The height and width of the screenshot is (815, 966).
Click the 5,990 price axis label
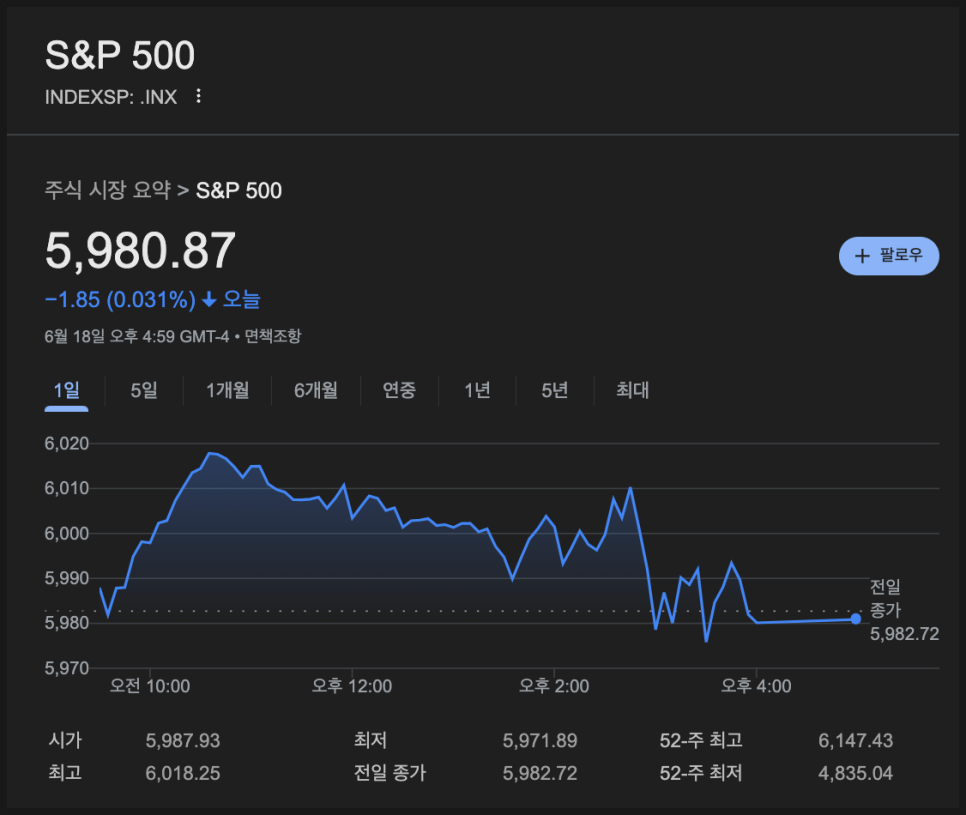click(67, 578)
